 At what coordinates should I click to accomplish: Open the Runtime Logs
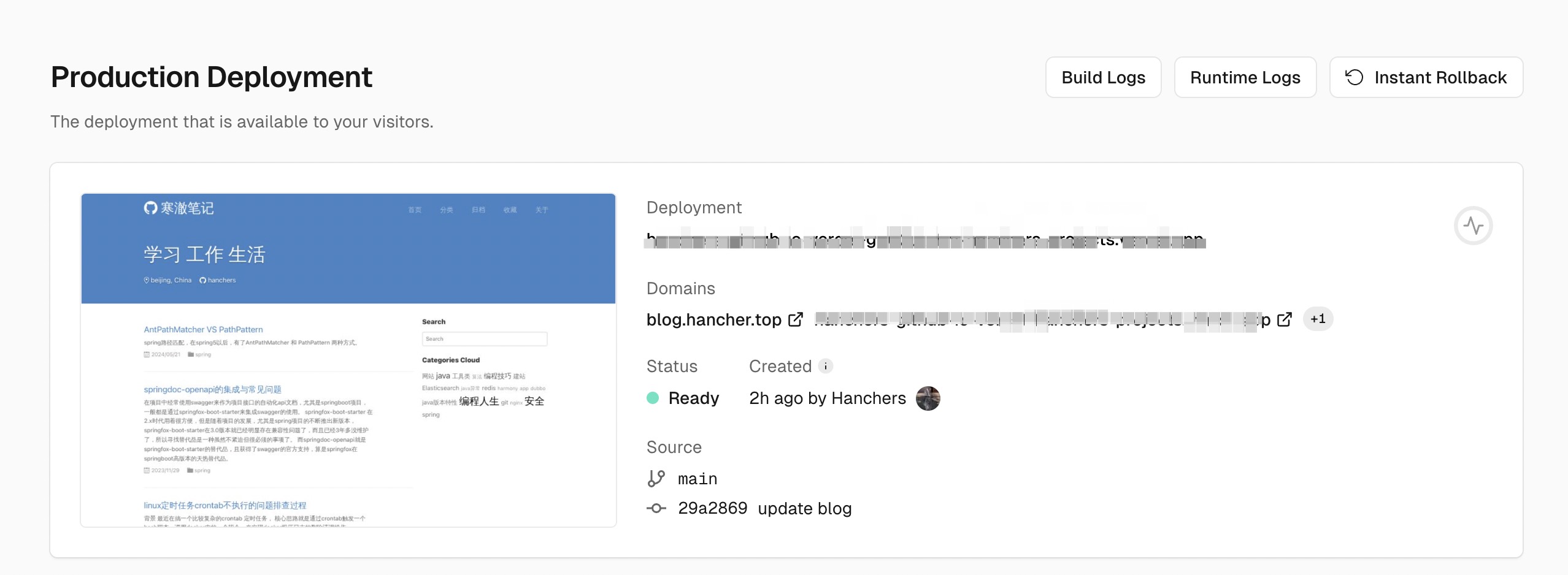click(1245, 77)
